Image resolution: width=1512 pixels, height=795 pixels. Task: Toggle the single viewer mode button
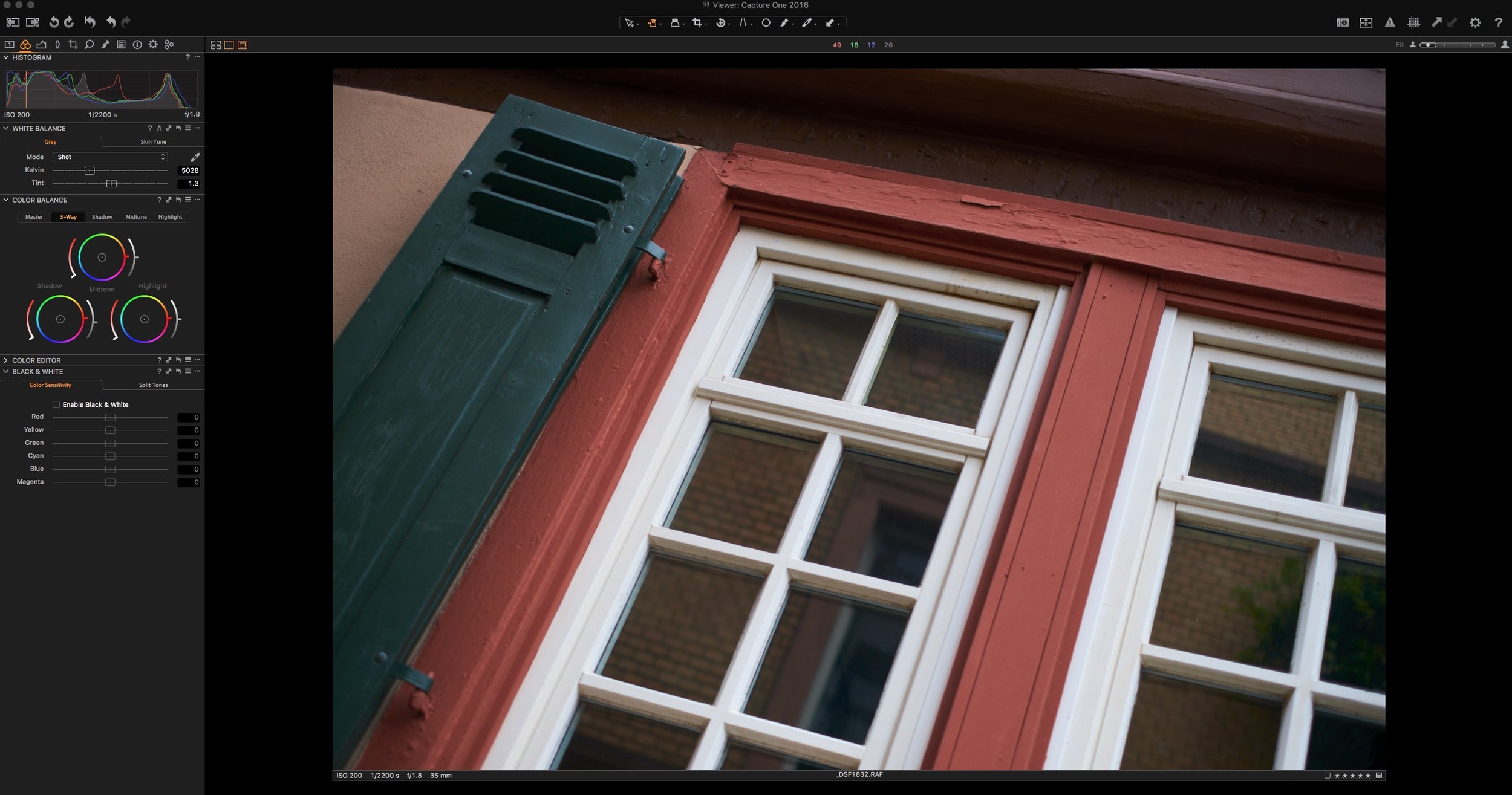click(x=229, y=45)
